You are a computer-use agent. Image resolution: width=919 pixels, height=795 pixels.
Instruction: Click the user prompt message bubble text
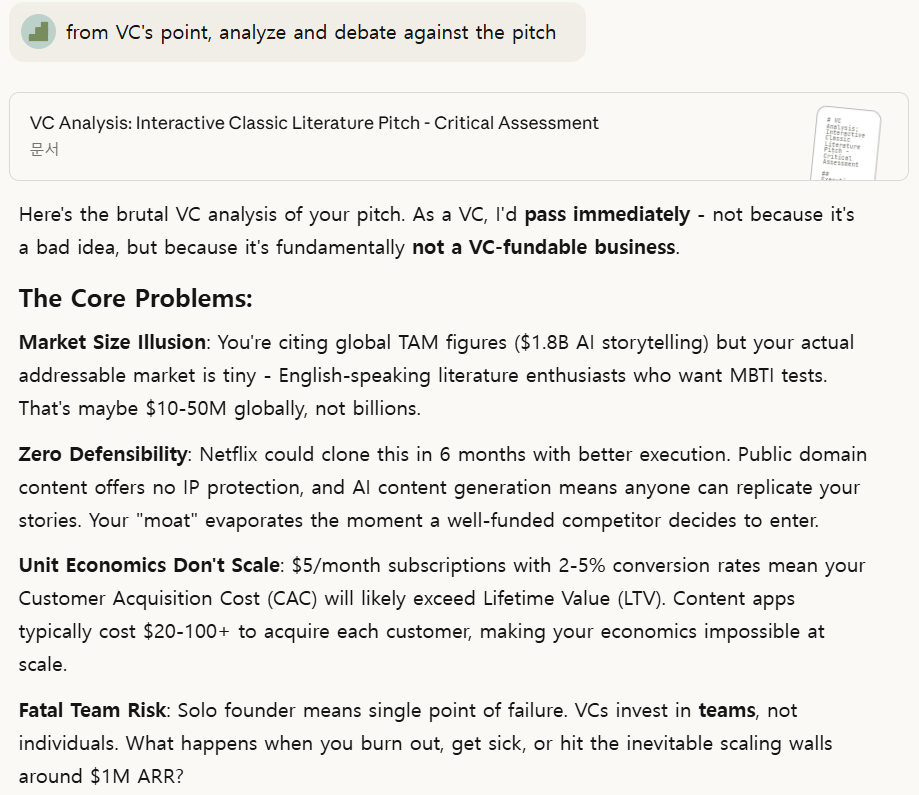310,32
